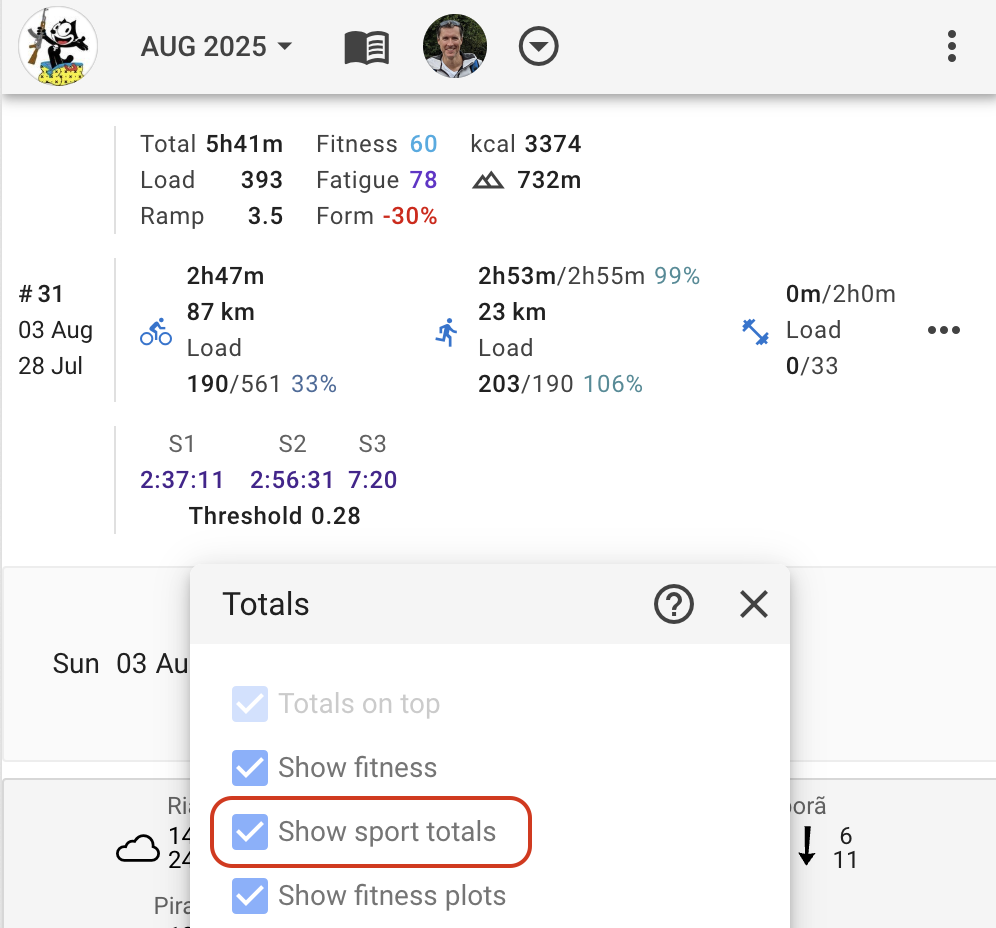Screen dimensions: 996x928
Task: Click the cloud weather icon
Action: click(138, 849)
